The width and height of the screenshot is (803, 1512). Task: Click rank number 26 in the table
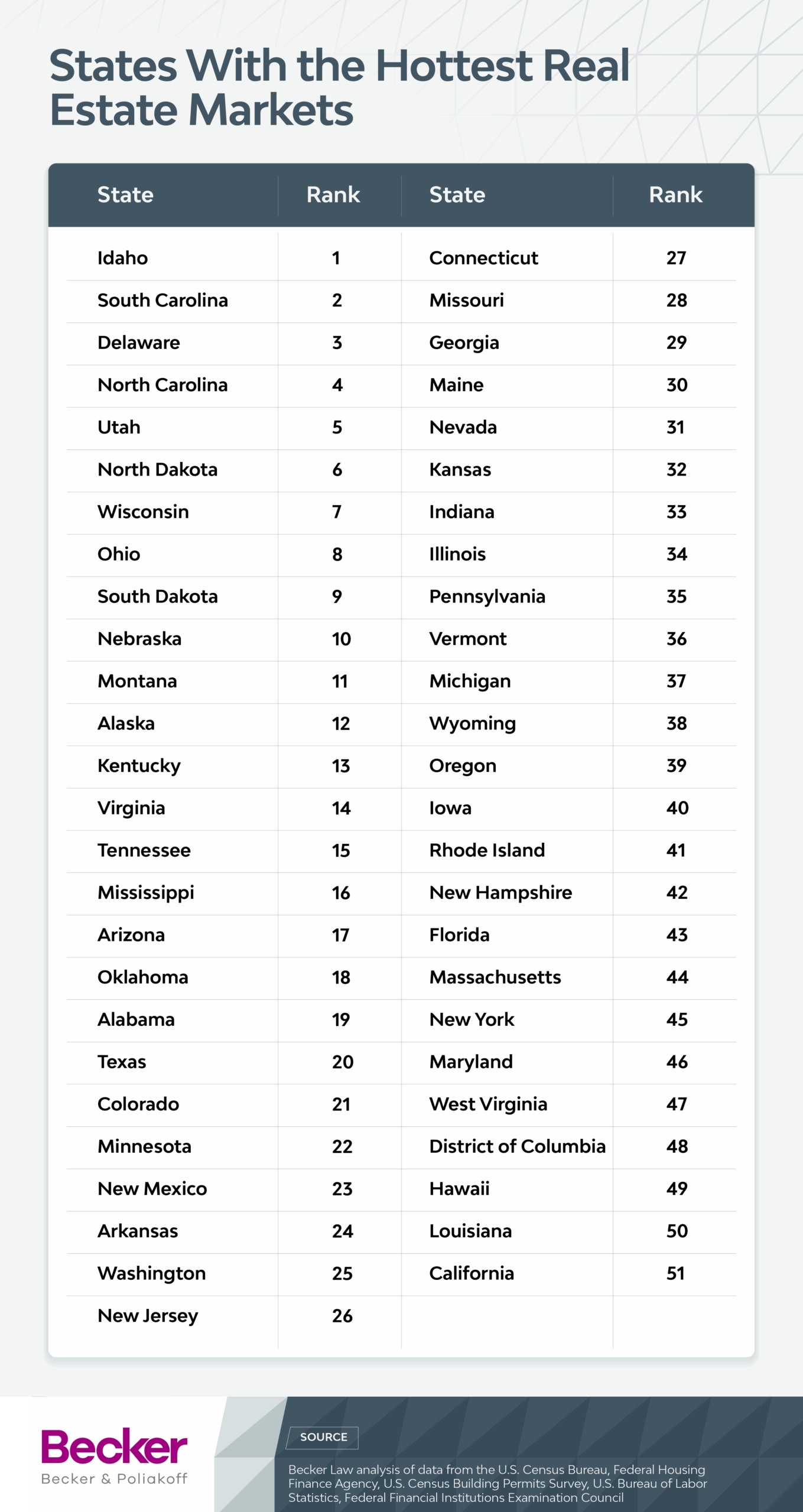click(x=342, y=1316)
